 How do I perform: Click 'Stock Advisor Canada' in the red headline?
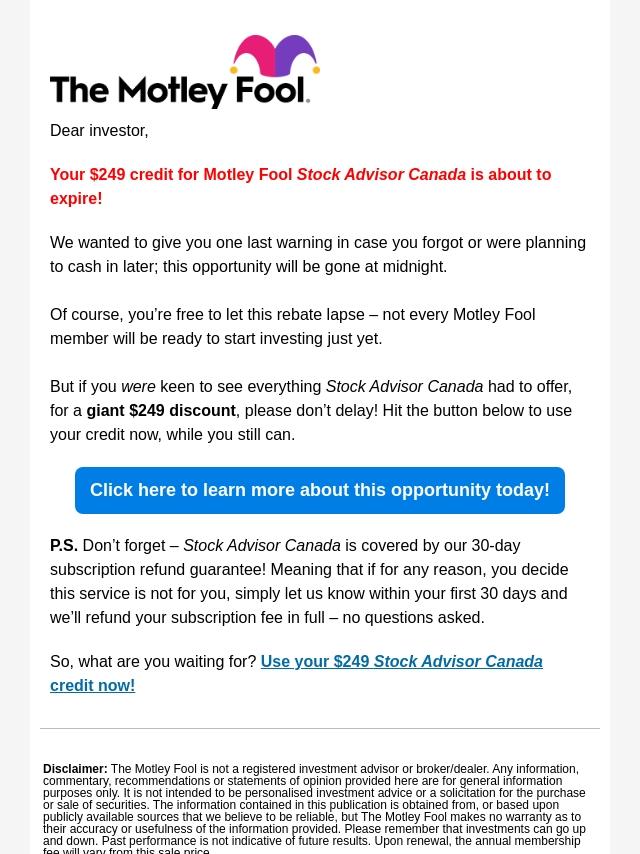click(x=381, y=175)
